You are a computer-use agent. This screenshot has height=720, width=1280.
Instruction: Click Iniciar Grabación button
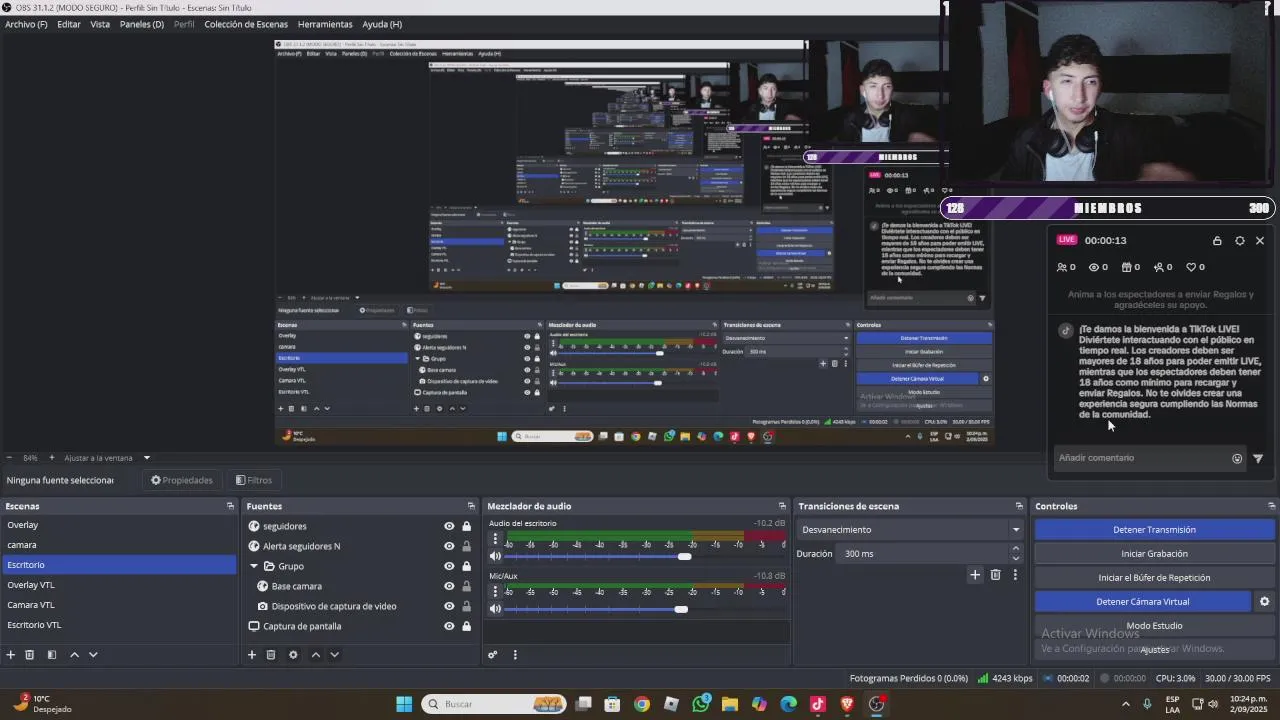tap(1154, 554)
